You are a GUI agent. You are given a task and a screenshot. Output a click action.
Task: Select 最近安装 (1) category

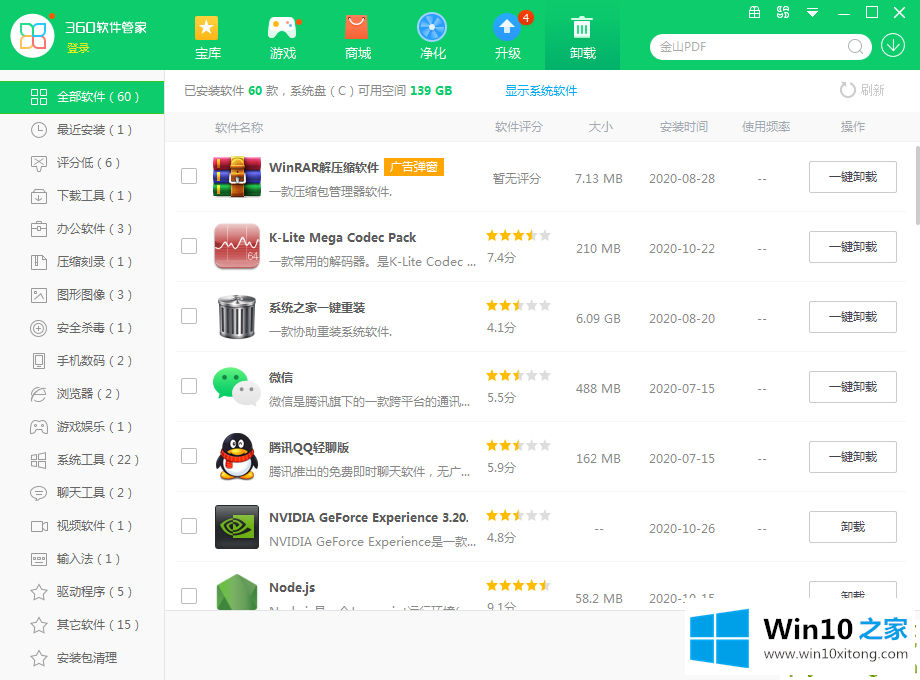82,130
